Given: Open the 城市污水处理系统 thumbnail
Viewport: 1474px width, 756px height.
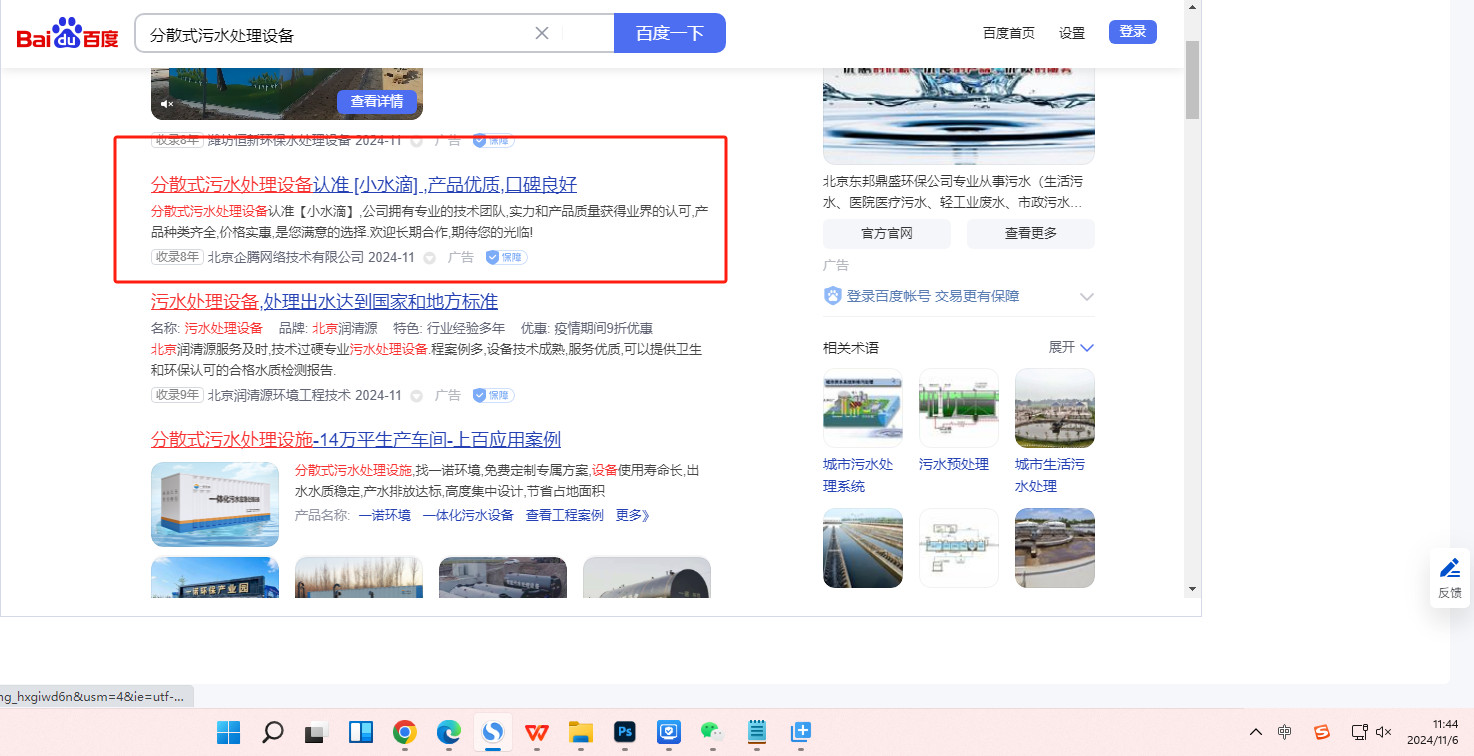Looking at the screenshot, I should (863, 408).
